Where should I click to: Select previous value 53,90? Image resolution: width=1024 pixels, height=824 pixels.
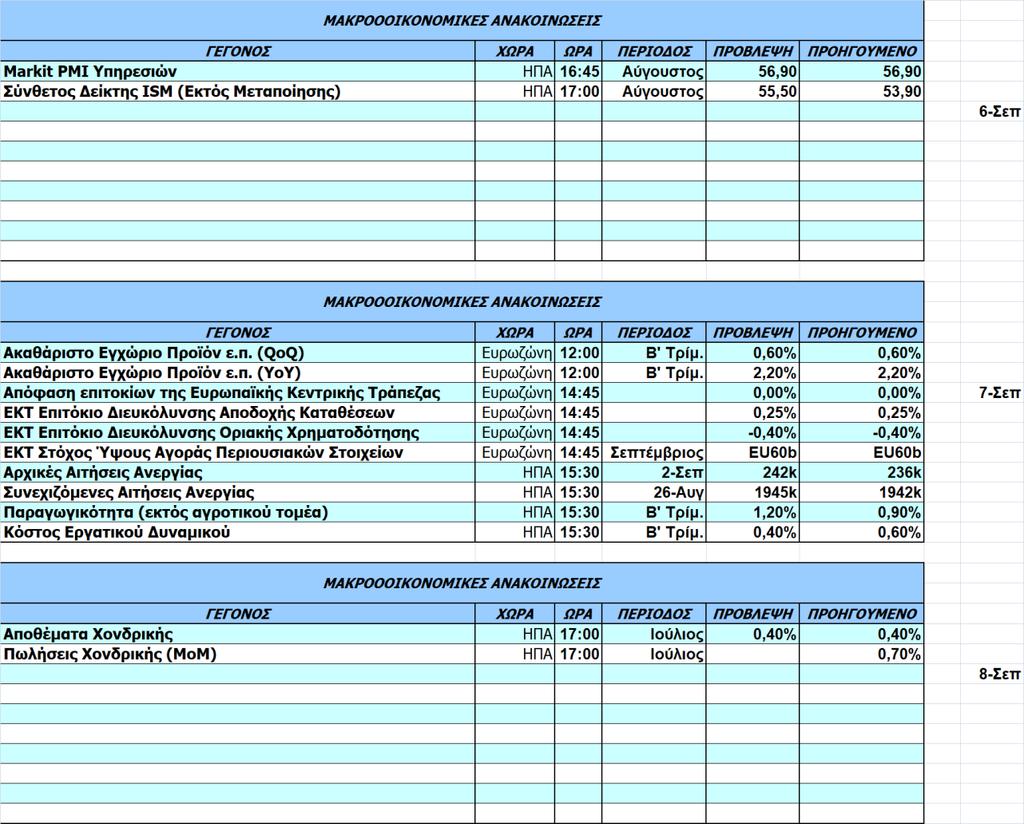coord(861,91)
